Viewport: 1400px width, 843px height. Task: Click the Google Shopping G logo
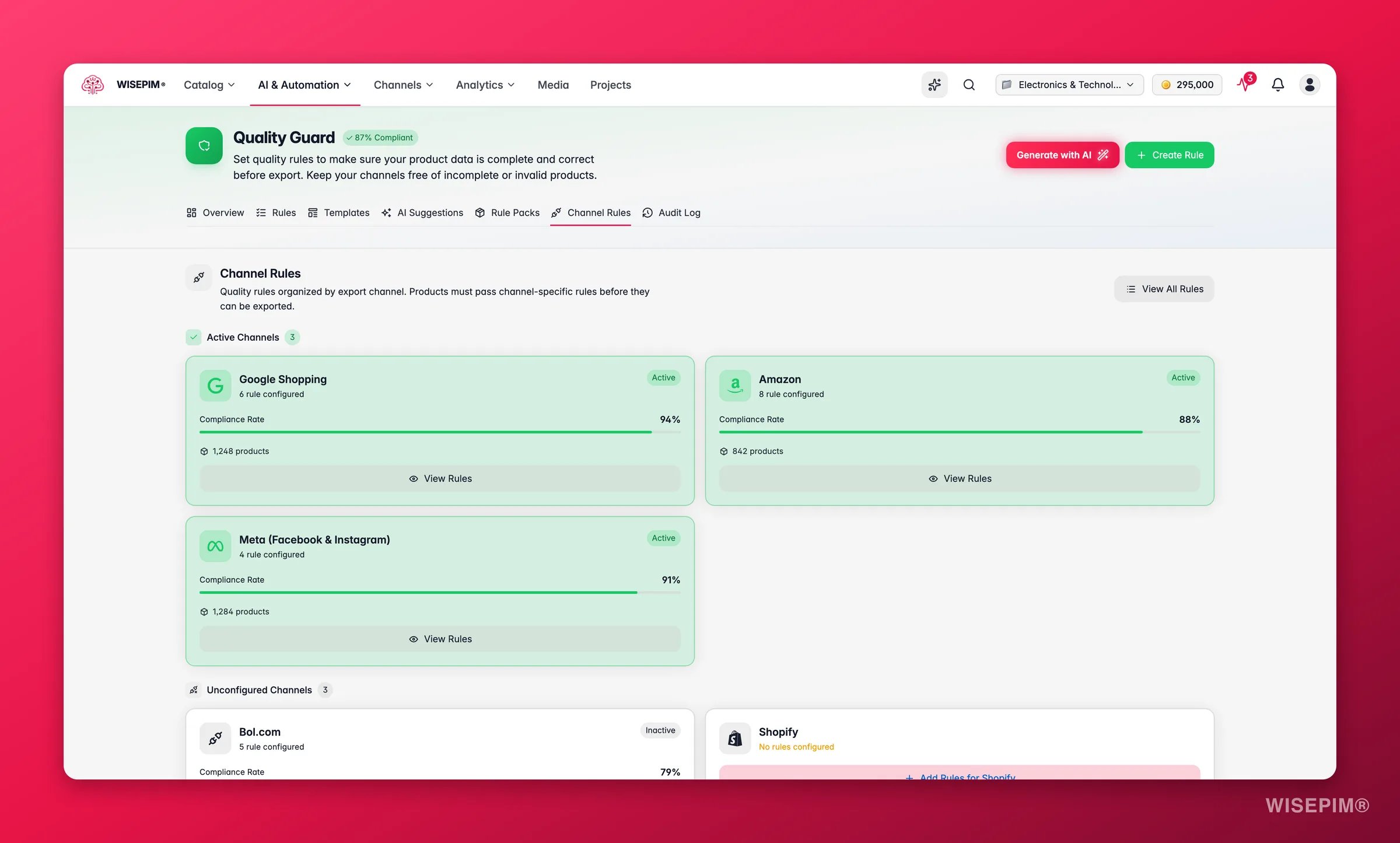(x=215, y=386)
